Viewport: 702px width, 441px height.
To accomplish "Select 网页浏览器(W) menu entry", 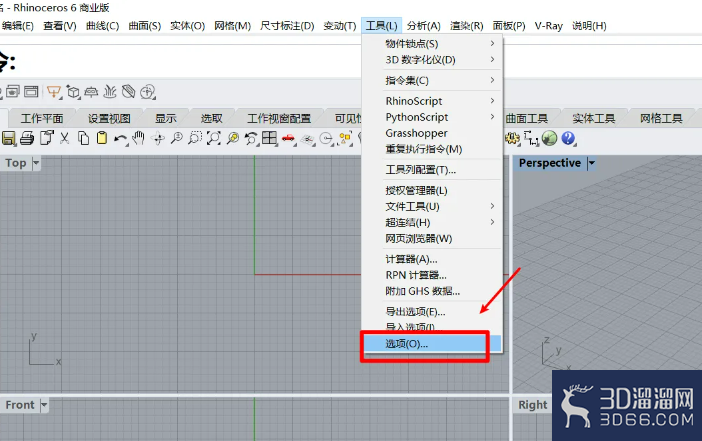I will (x=432, y=239).
